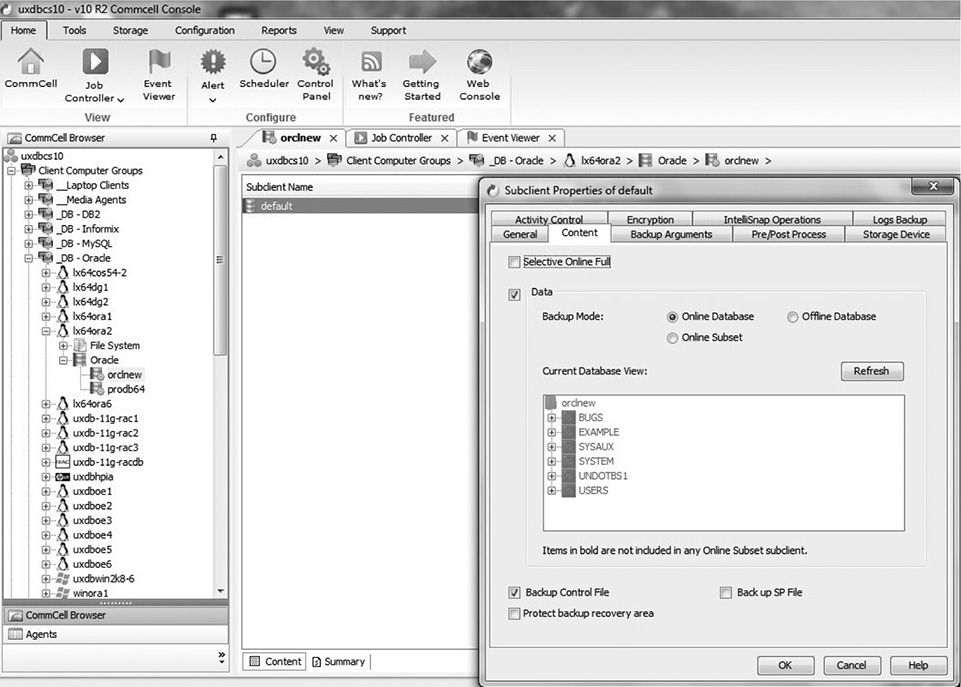Viewport: 961px width, 687px height.
Task: Open Help for subclient properties
Action: click(917, 665)
